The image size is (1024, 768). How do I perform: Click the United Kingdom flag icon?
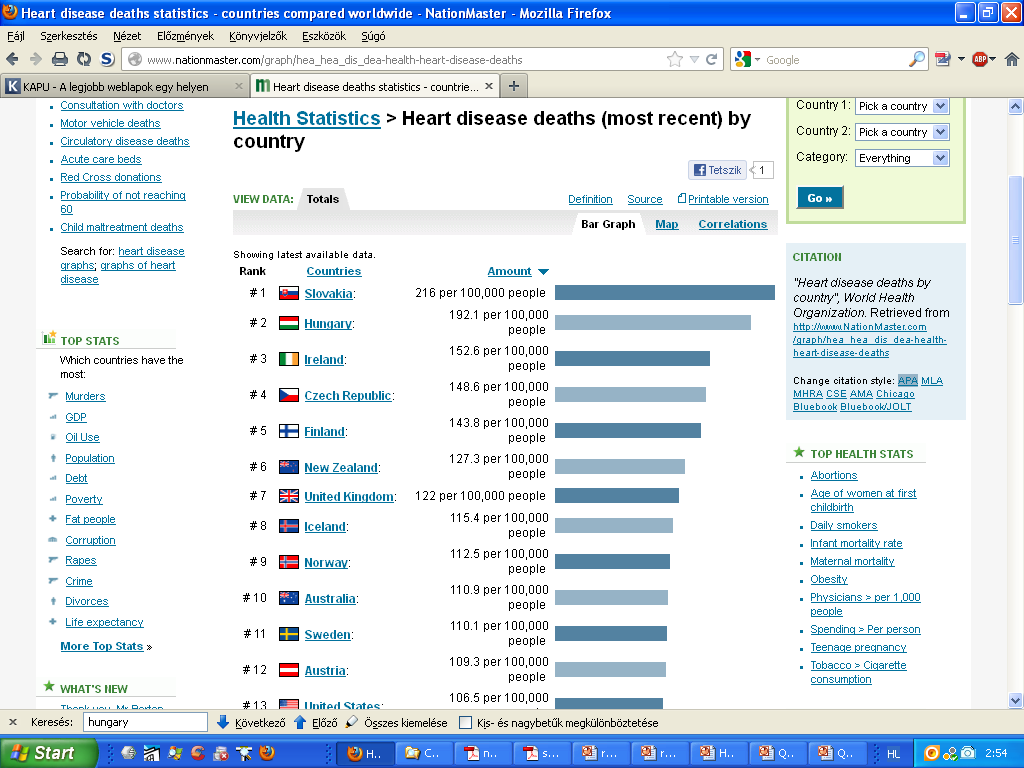point(289,496)
